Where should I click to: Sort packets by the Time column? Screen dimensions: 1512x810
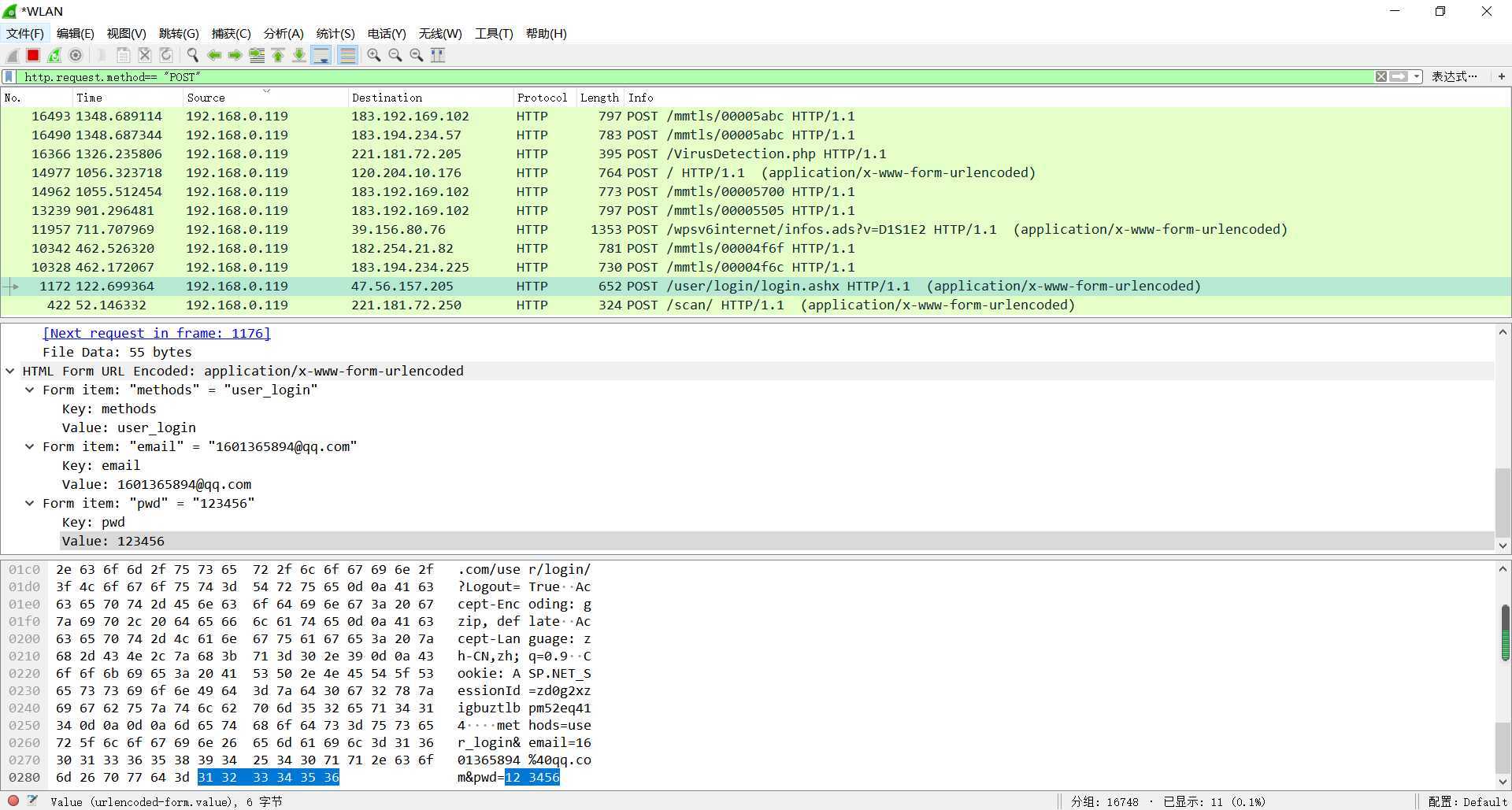click(x=128, y=98)
